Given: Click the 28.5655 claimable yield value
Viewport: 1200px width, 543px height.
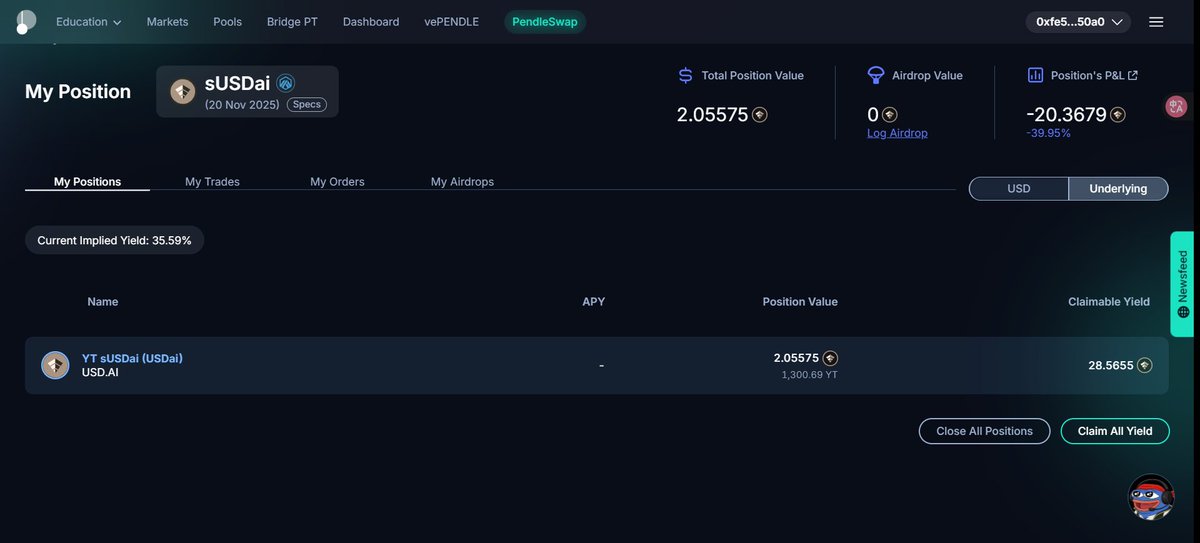Looking at the screenshot, I should [x=1111, y=365].
